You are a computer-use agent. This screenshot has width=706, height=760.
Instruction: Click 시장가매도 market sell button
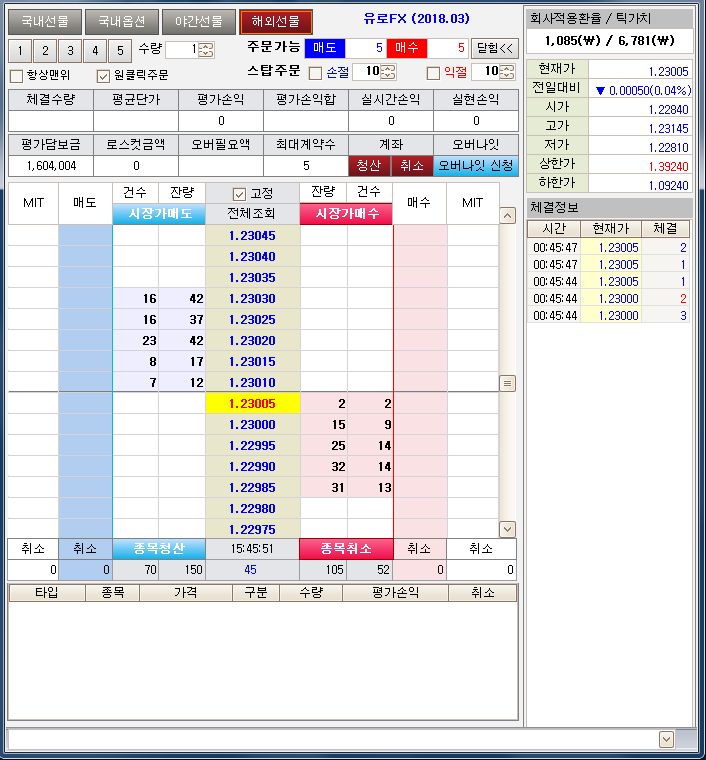tap(159, 214)
